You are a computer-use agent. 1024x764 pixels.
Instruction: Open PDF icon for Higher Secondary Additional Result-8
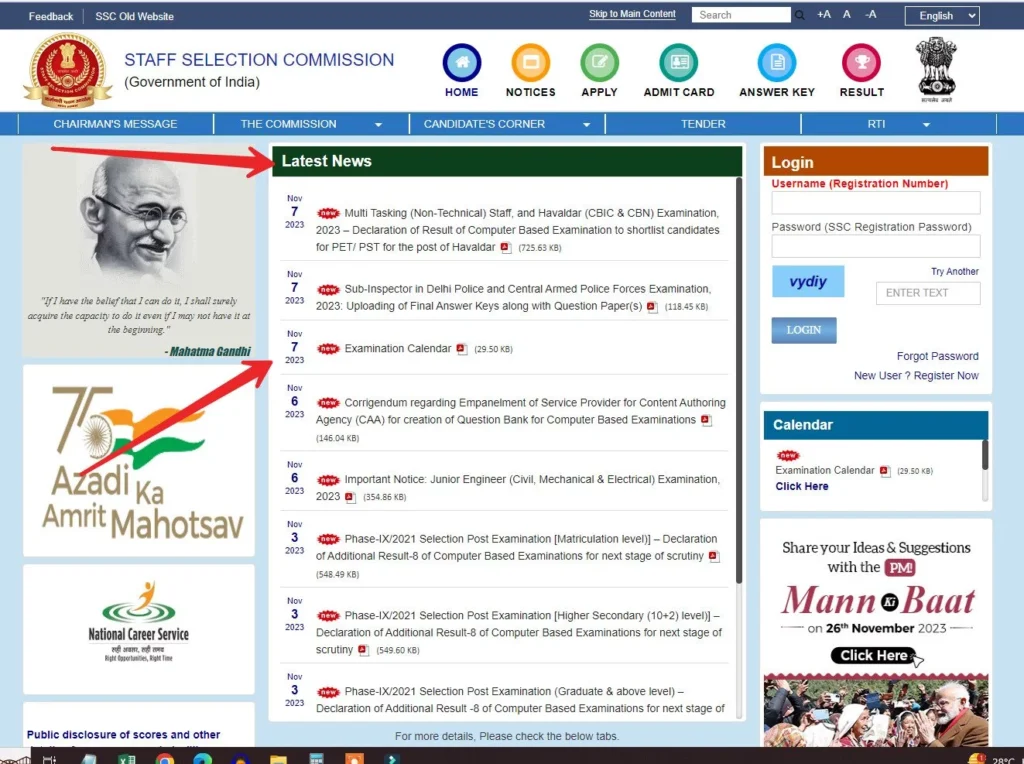click(x=363, y=650)
